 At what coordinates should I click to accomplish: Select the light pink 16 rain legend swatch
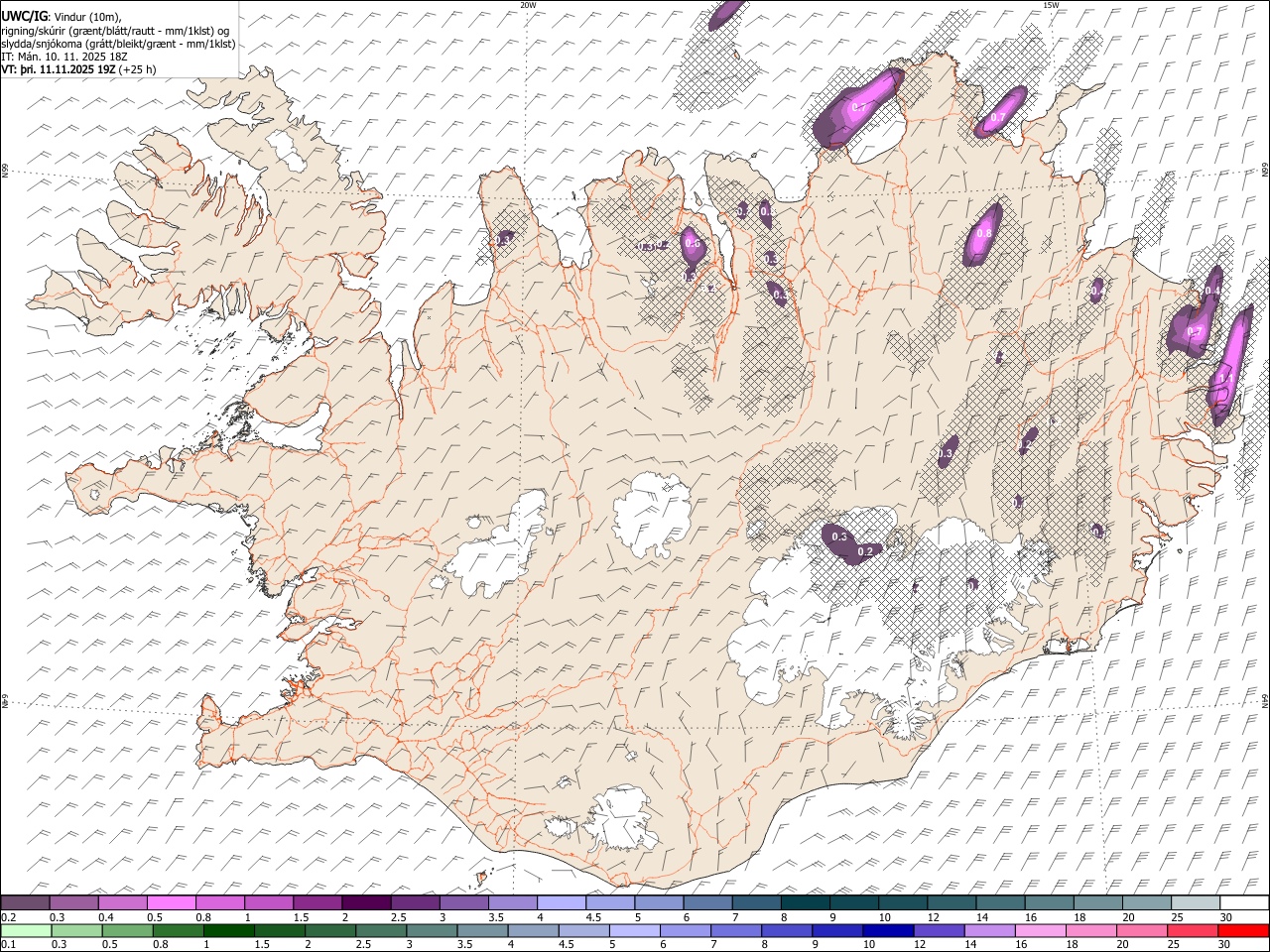pyautogui.click(x=1040, y=930)
